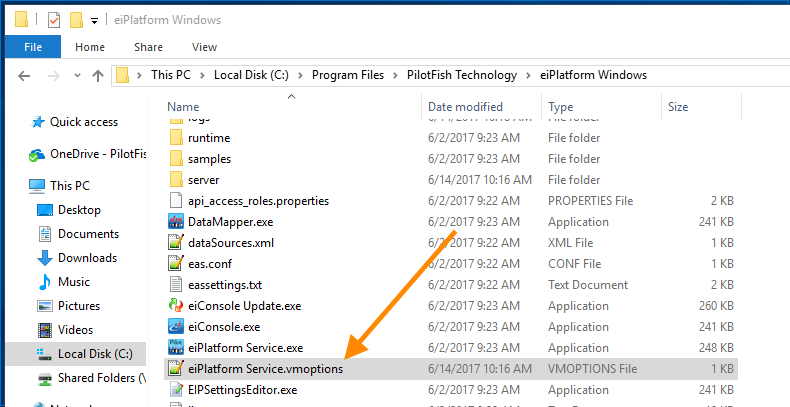Select the EIPSettingsEditor.exe file name
Viewport: 790px width, 407px height.
coord(242,390)
